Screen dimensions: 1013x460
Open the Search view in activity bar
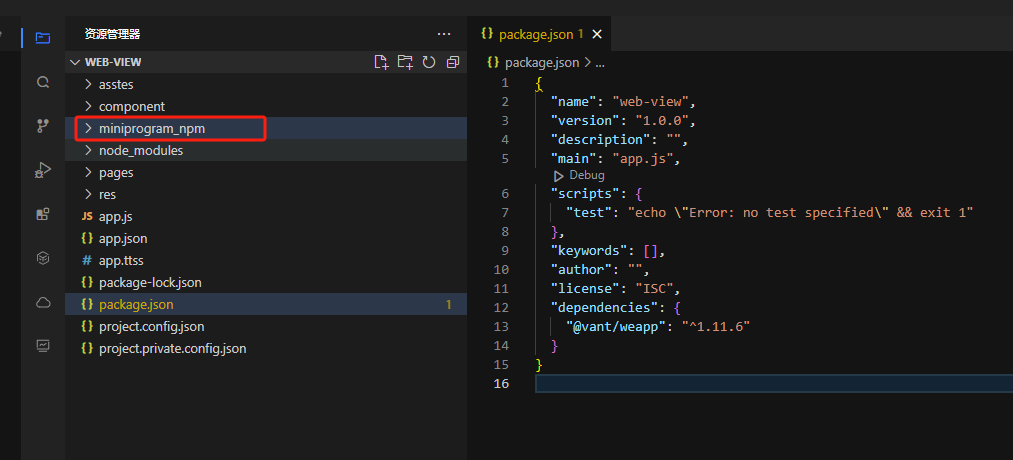[42, 82]
